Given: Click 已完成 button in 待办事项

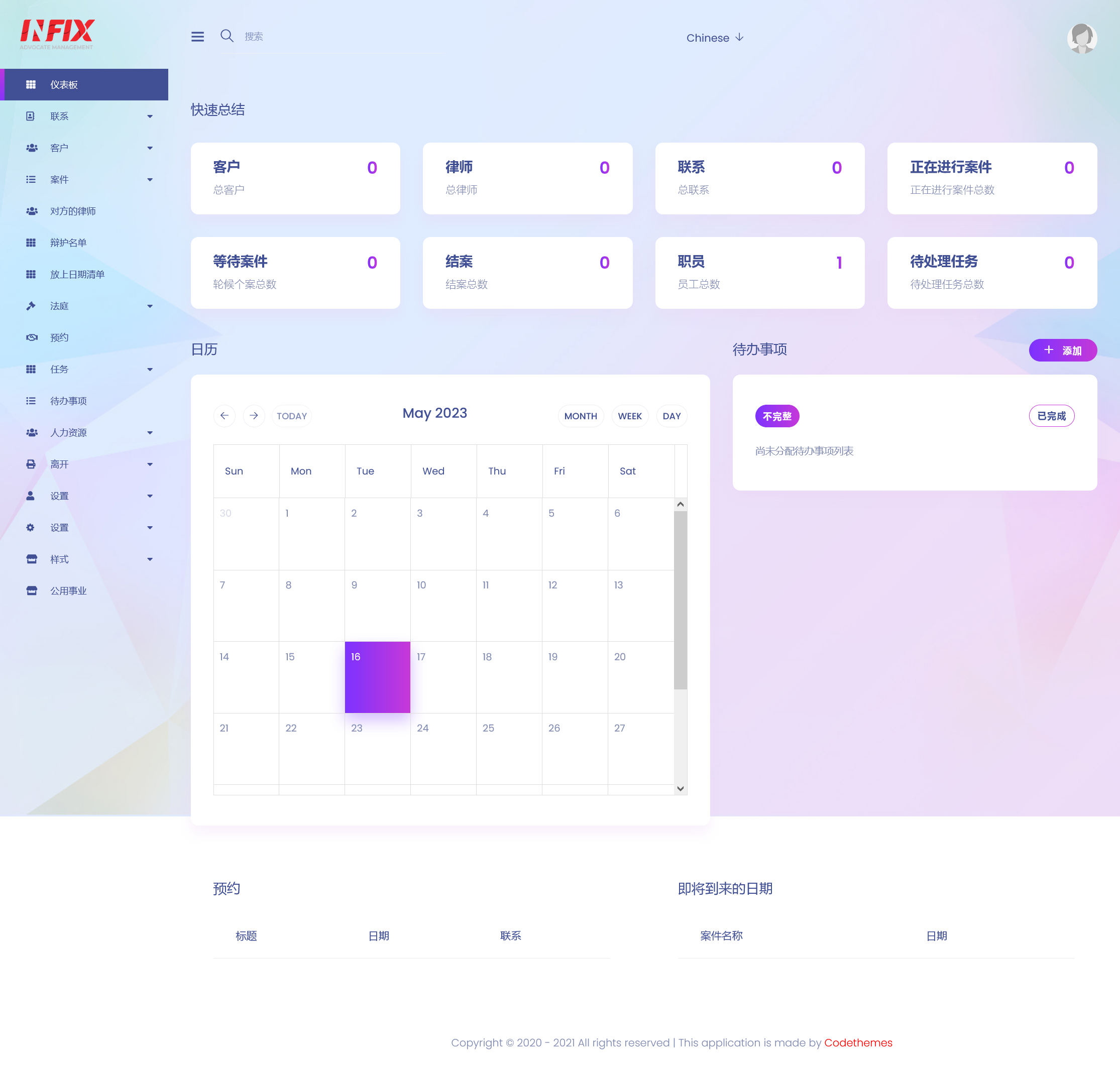Looking at the screenshot, I should 1052,416.
